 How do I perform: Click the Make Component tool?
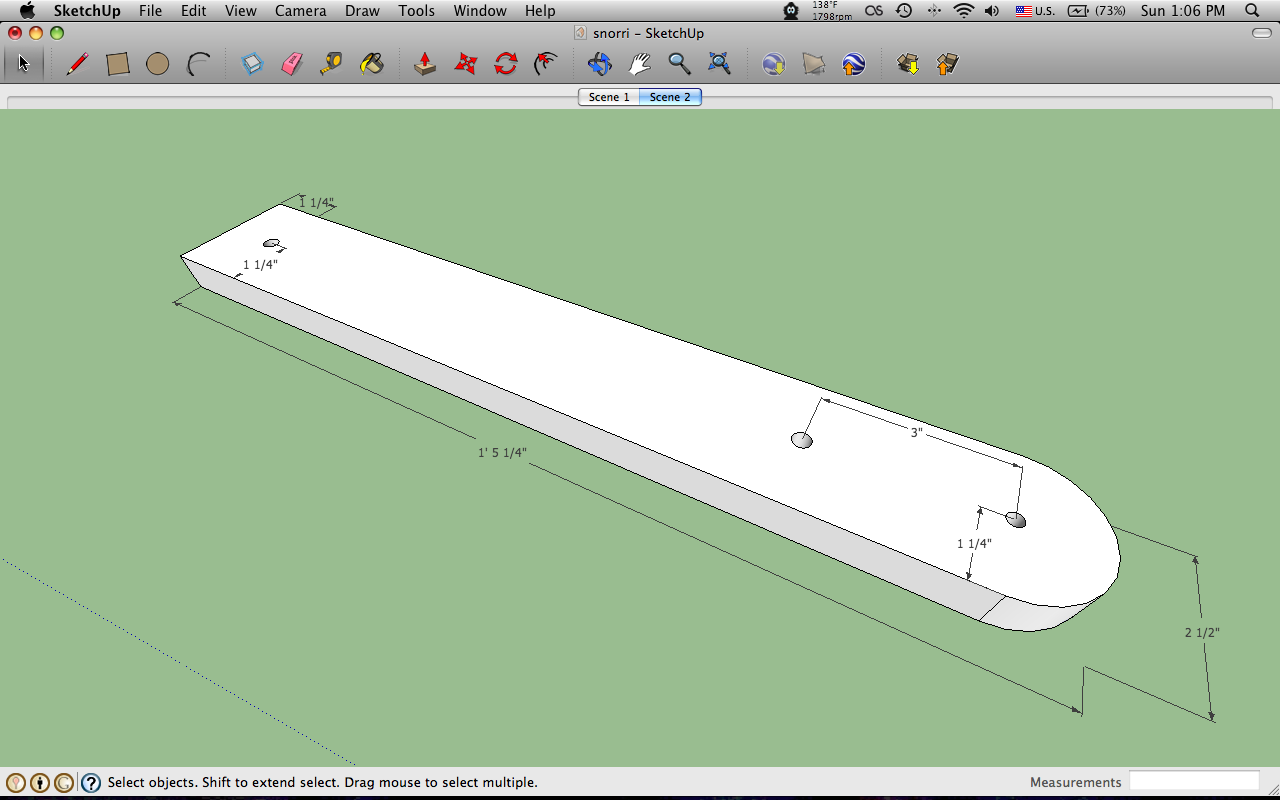(252, 64)
